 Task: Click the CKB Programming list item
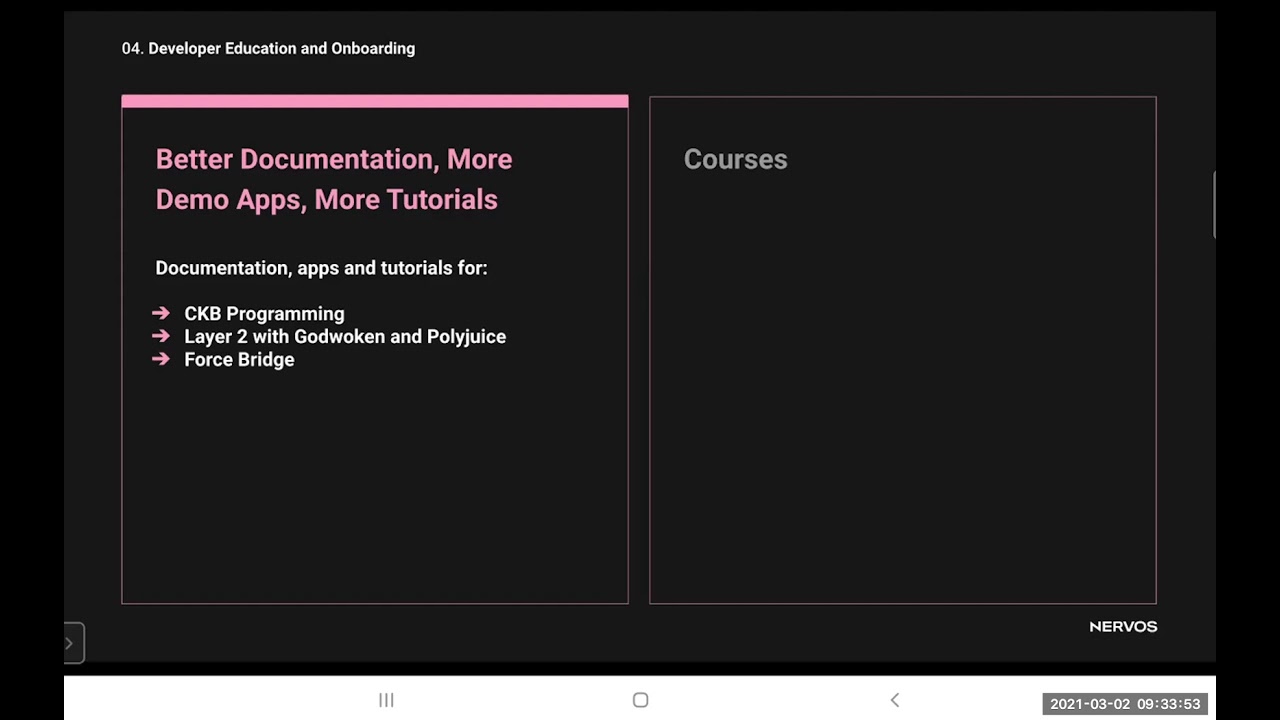point(264,314)
